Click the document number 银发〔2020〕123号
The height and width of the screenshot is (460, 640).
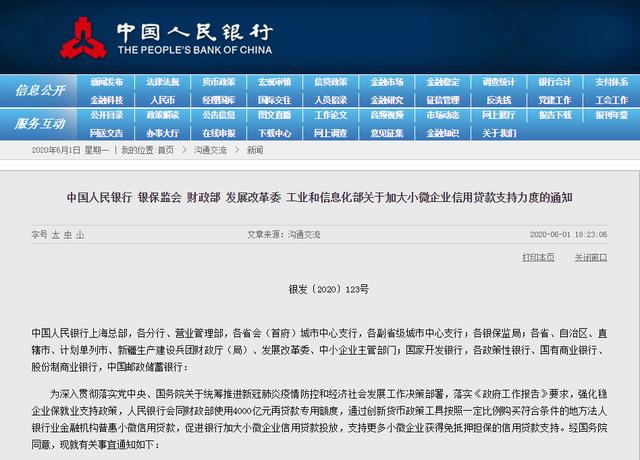pos(329,289)
